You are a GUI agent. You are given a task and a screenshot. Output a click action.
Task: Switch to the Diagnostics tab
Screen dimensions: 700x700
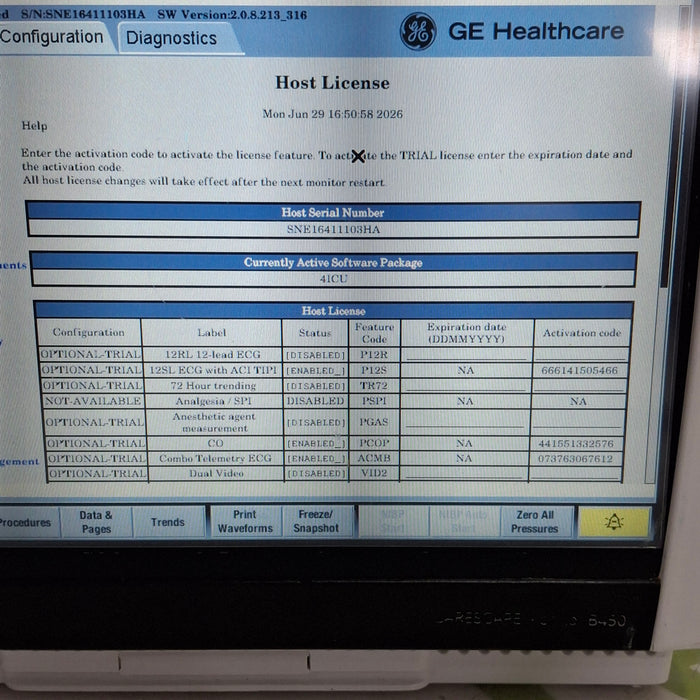tap(171, 38)
